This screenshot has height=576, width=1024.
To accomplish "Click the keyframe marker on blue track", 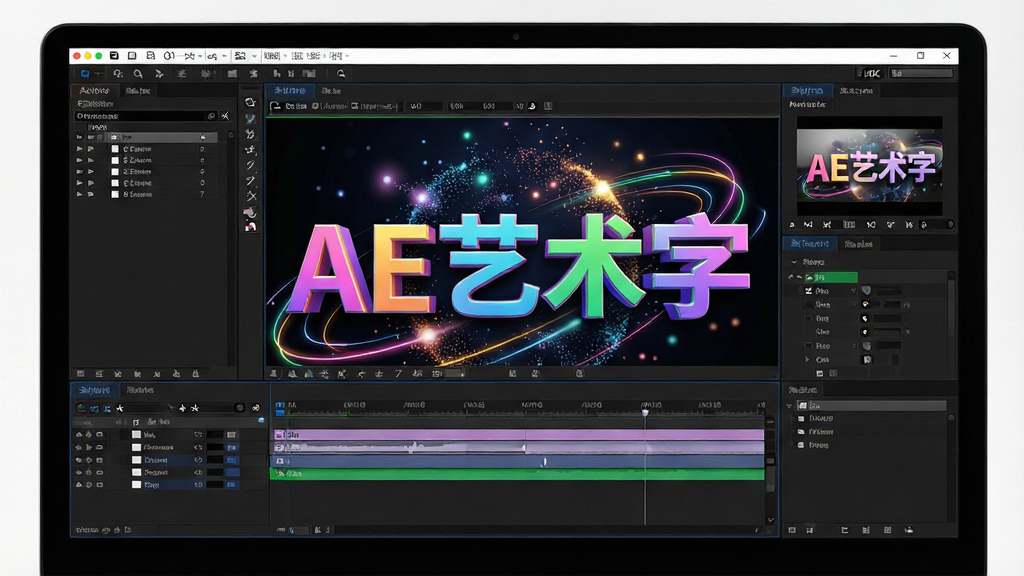I will [x=544, y=462].
